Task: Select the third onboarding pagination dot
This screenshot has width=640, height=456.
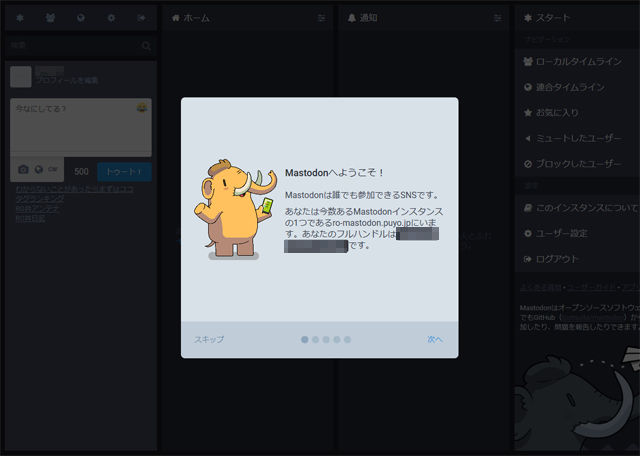Action: point(326,340)
